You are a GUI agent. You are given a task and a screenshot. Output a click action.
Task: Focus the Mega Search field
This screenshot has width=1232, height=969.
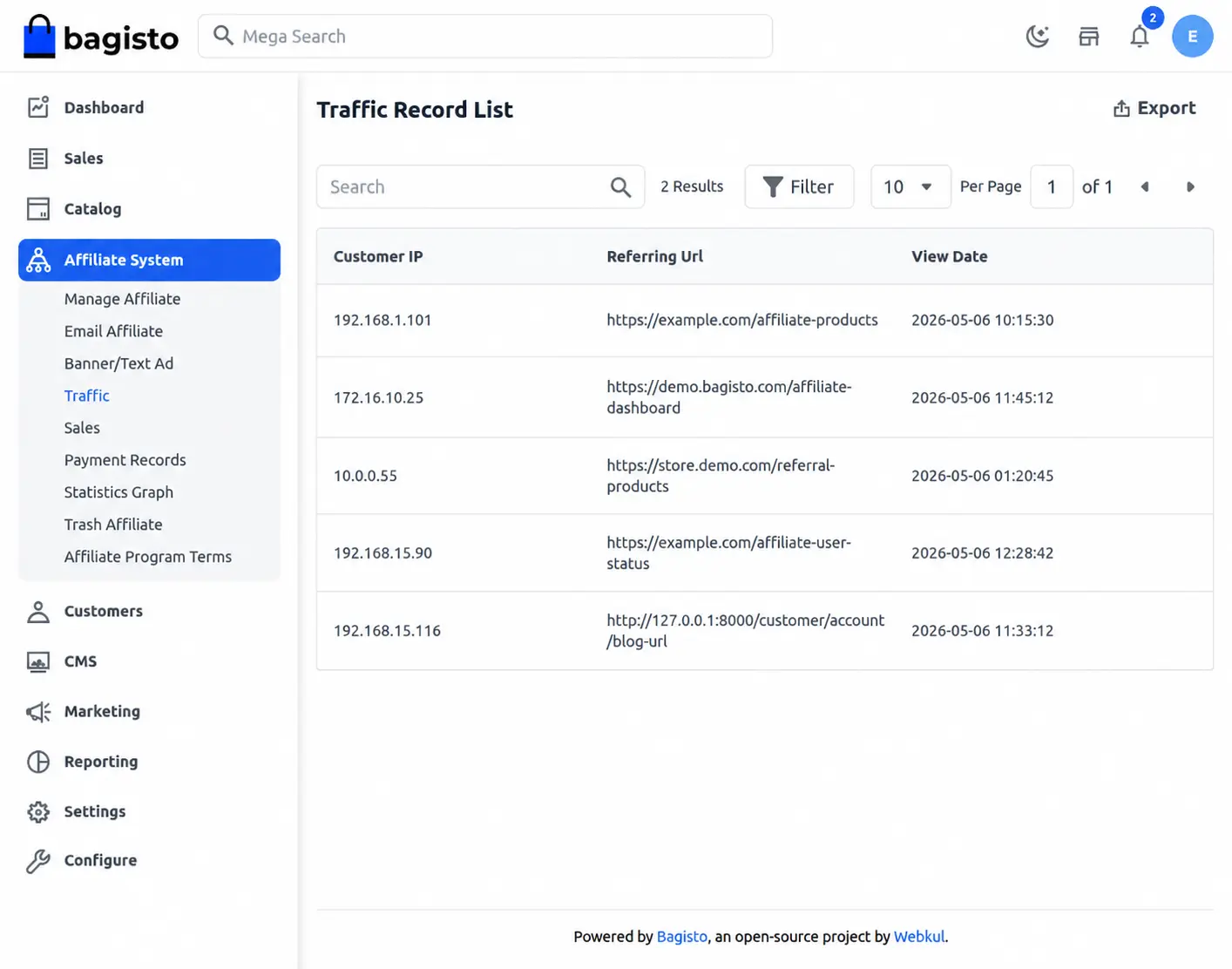point(485,37)
